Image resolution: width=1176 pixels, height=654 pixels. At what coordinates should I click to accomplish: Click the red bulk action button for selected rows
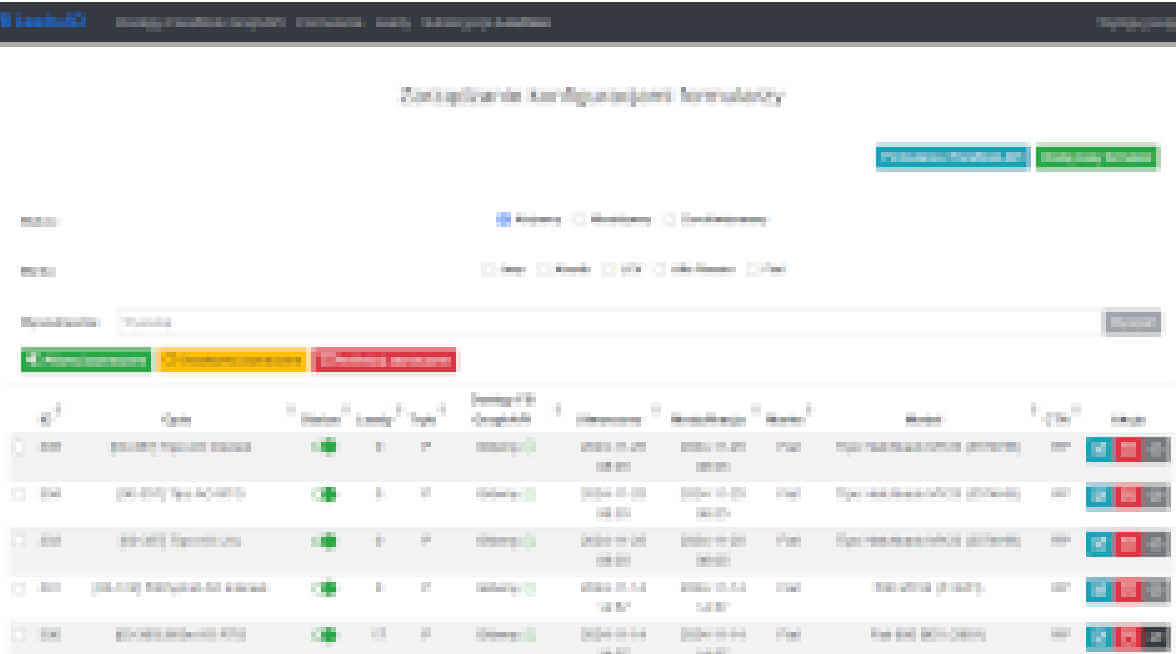coord(384,360)
